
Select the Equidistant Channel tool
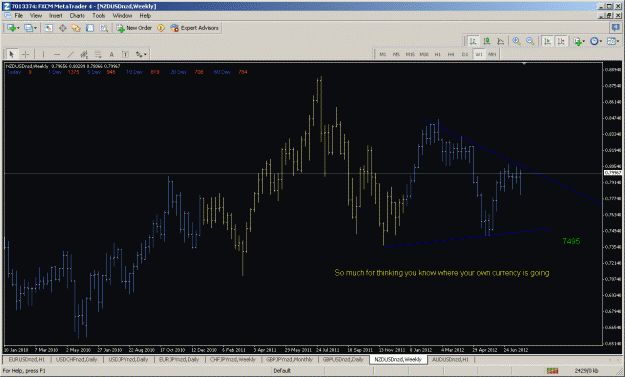pyautogui.click(x=84, y=54)
